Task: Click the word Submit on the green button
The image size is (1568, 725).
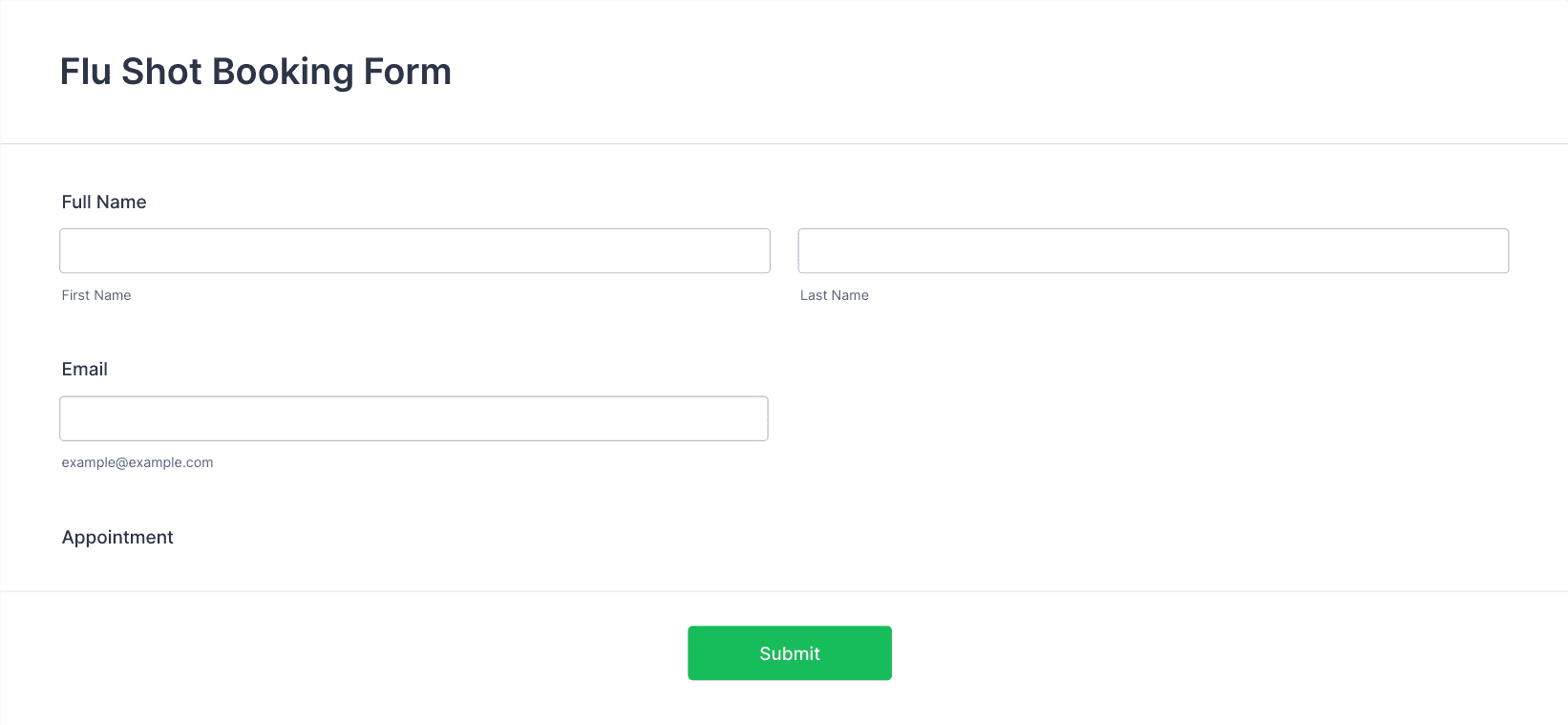Action: pyautogui.click(x=790, y=653)
